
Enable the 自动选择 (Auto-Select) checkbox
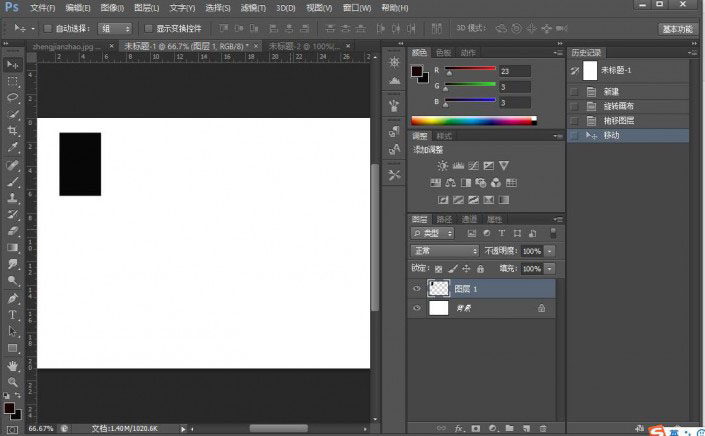pyautogui.click(x=48, y=29)
